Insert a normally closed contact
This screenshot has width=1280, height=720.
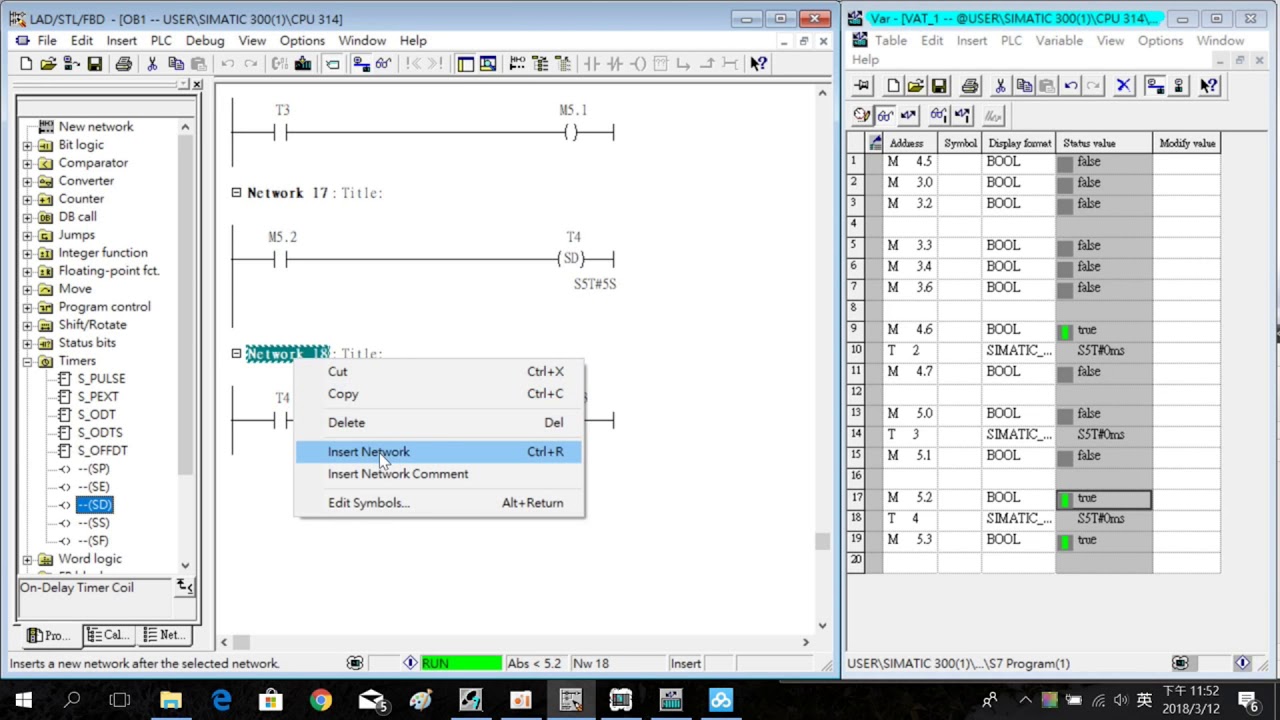pyautogui.click(x=614, y=64)
